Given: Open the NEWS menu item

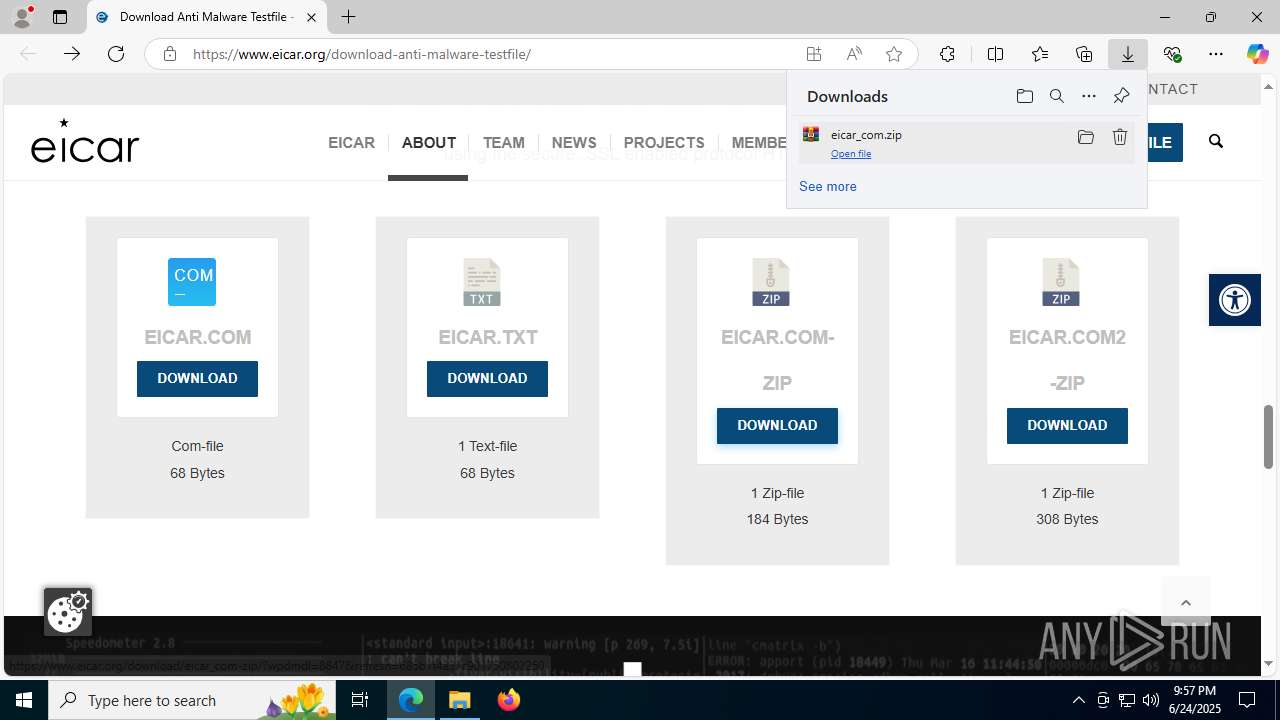Looking at the screenshot, I should tap(574, 143).
